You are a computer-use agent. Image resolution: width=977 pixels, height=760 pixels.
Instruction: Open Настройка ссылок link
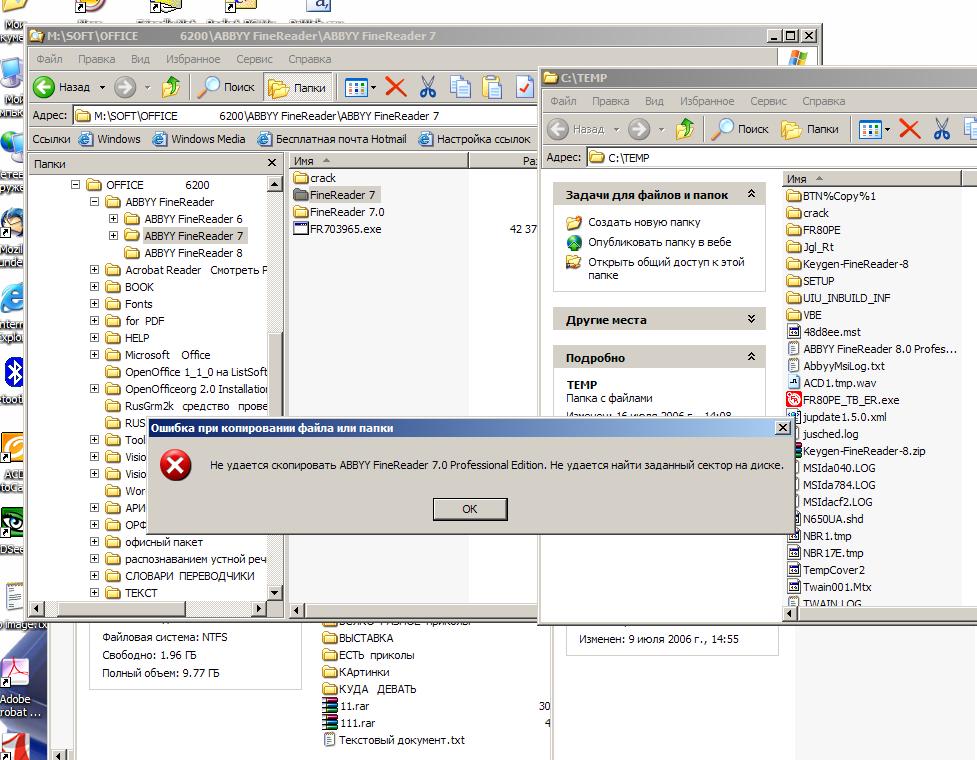click(474, 139)
